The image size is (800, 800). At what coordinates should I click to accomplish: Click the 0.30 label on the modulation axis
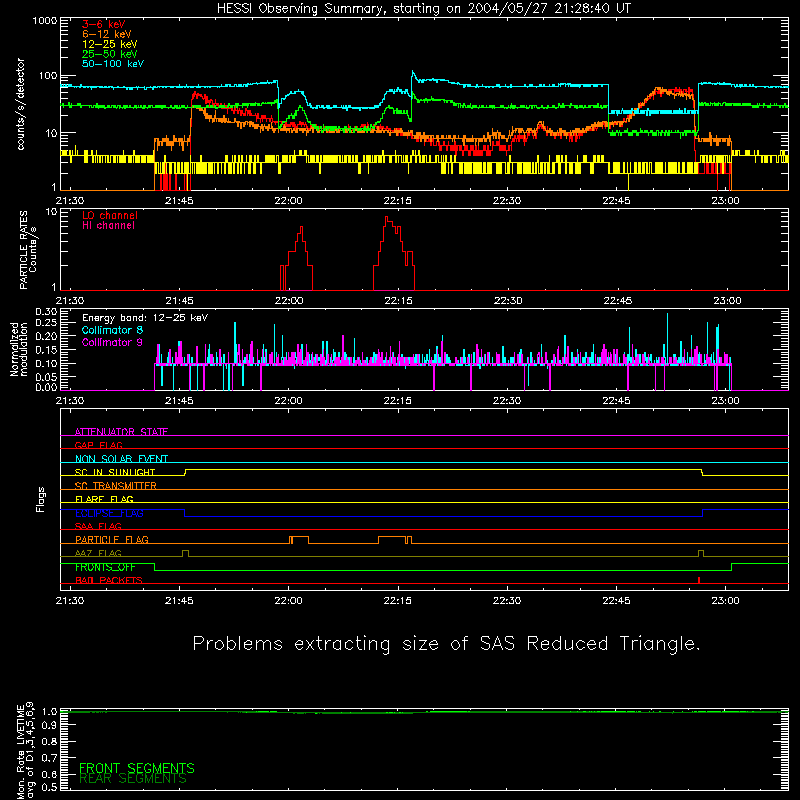pos(46,312)
